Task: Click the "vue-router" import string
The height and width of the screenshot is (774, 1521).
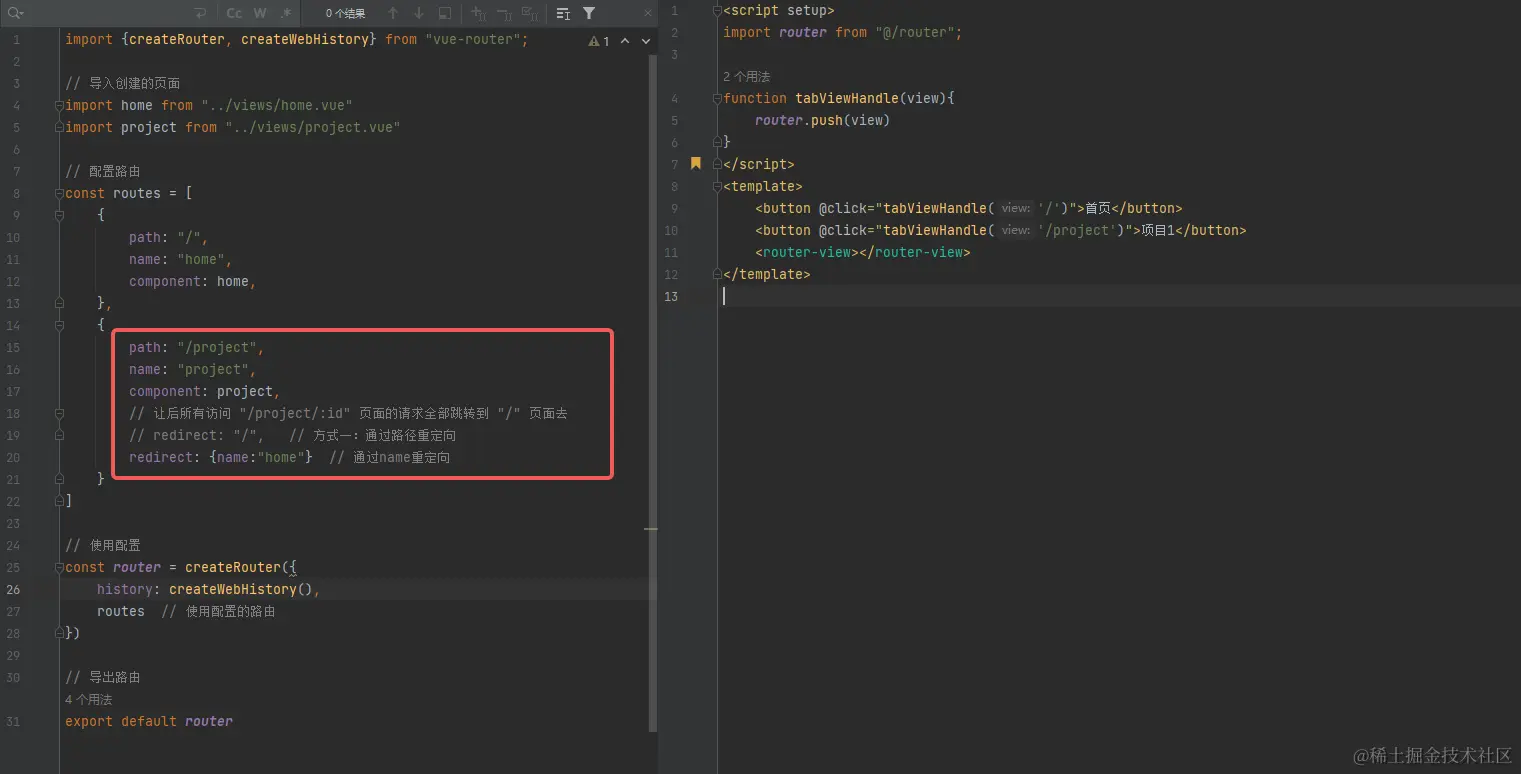Action: (x=472, y=39)
